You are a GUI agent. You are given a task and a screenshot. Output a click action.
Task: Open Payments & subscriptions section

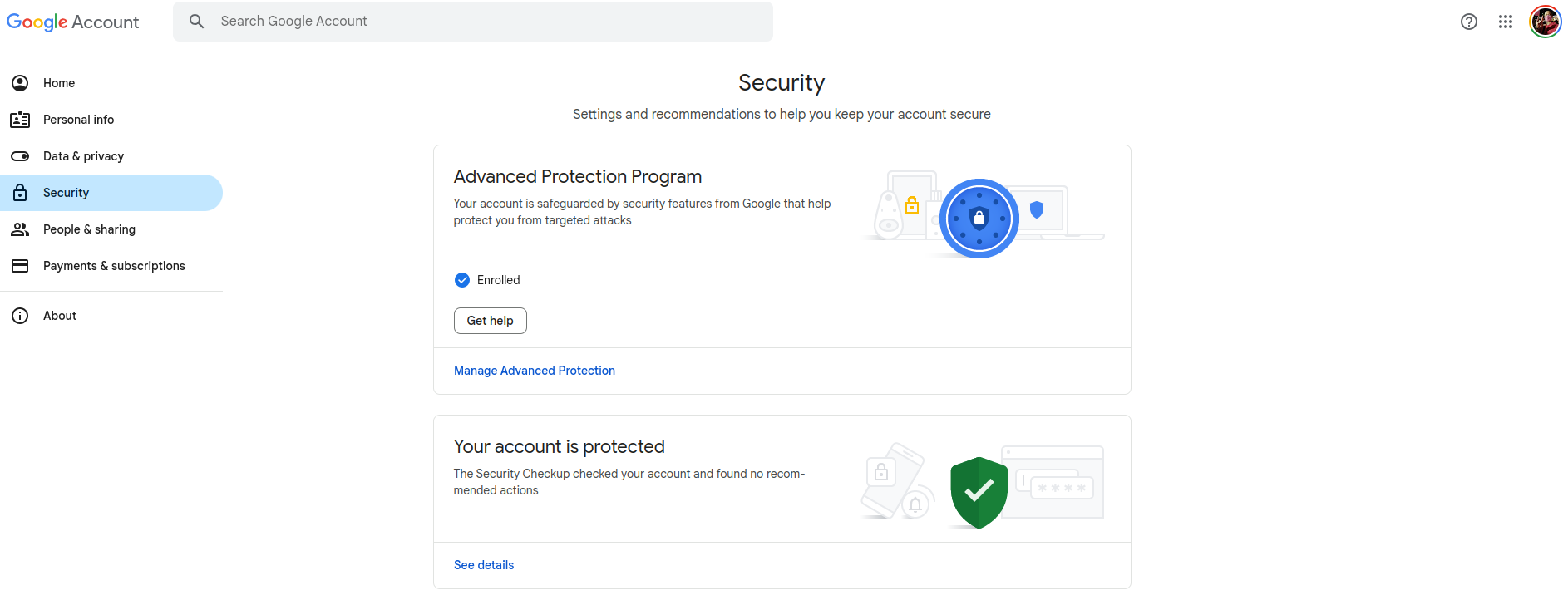[x=111, y=266]
